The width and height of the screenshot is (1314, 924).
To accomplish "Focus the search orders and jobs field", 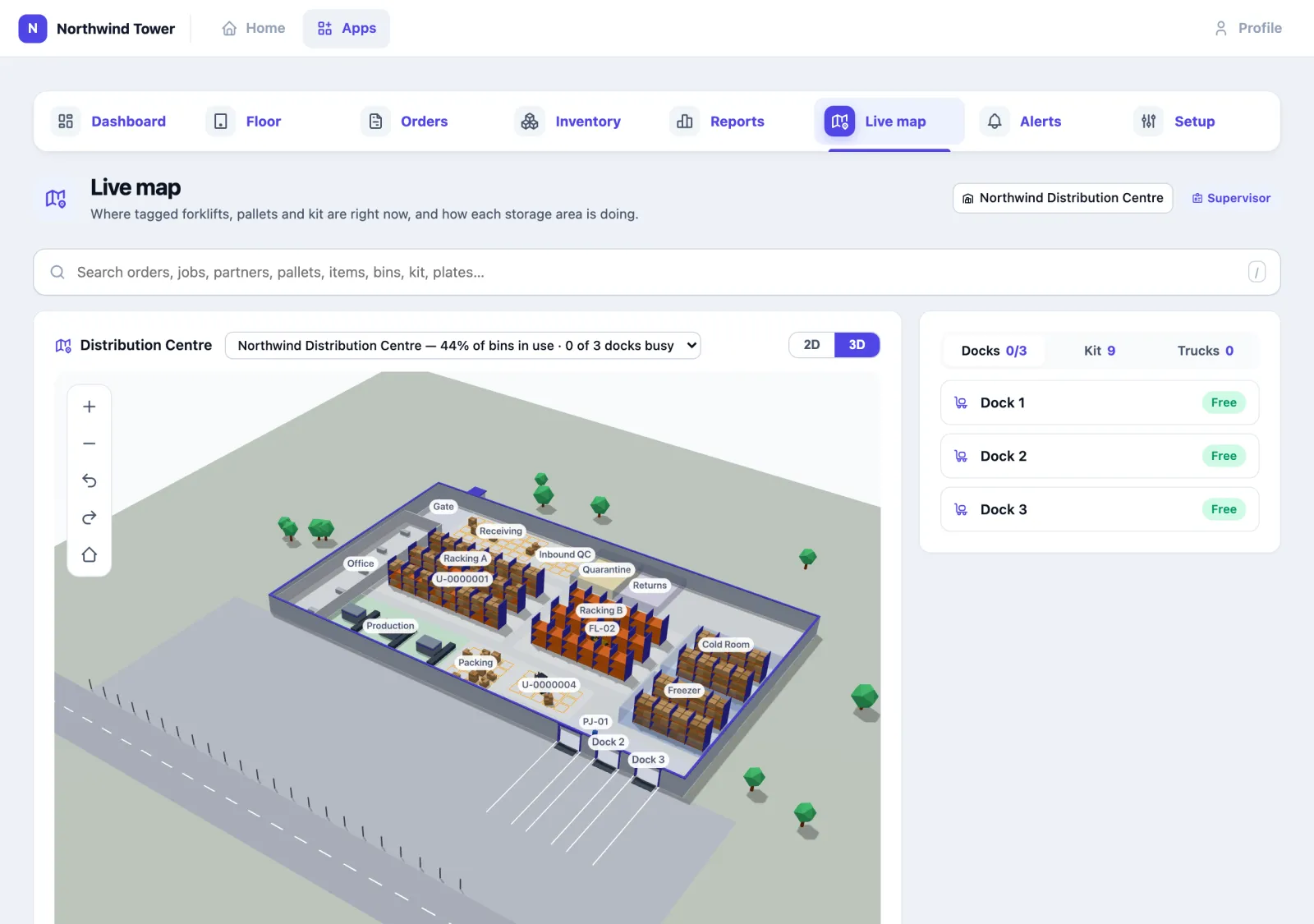I will [x=657, y=272].
